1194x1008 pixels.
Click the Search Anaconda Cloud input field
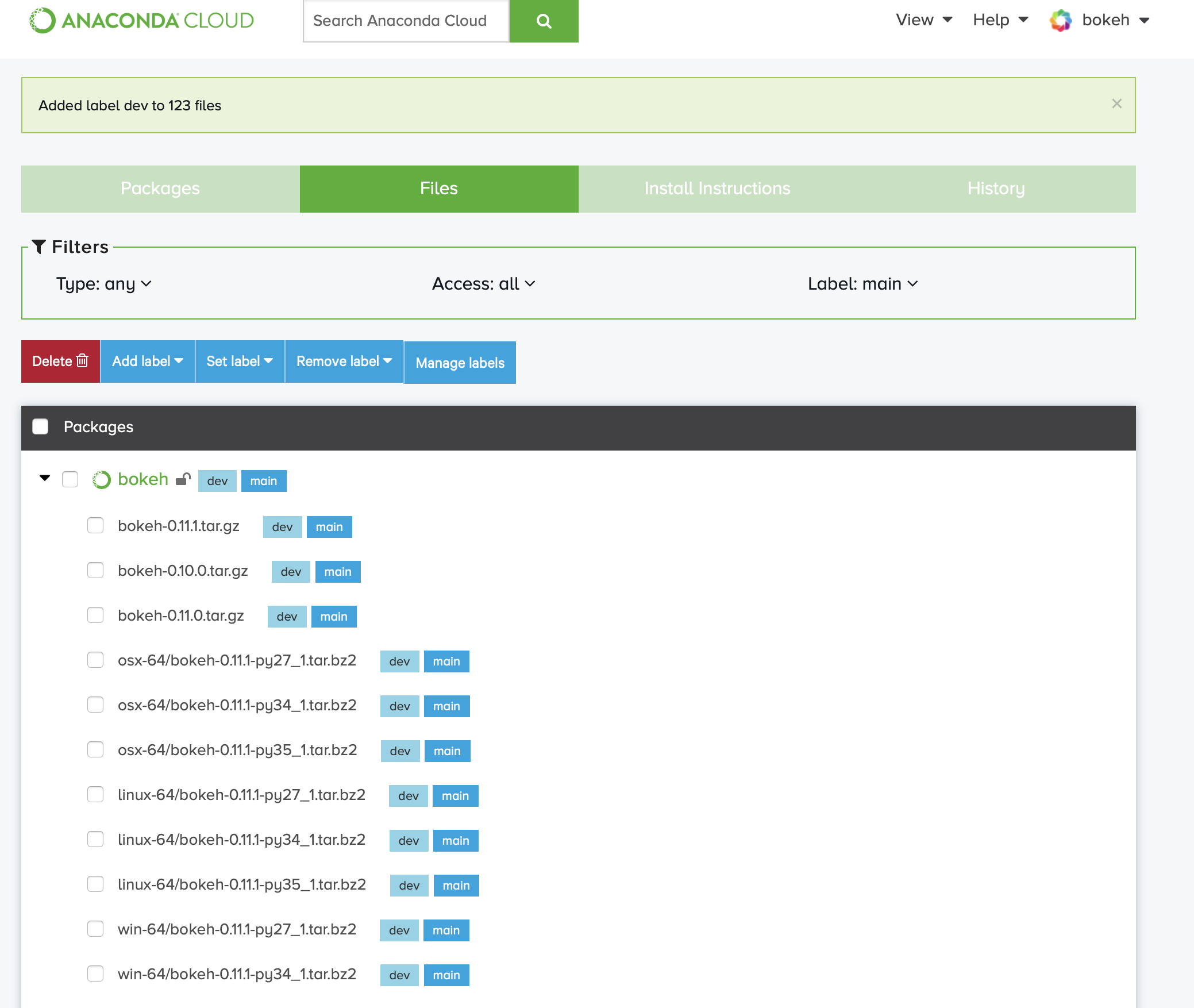406,21
